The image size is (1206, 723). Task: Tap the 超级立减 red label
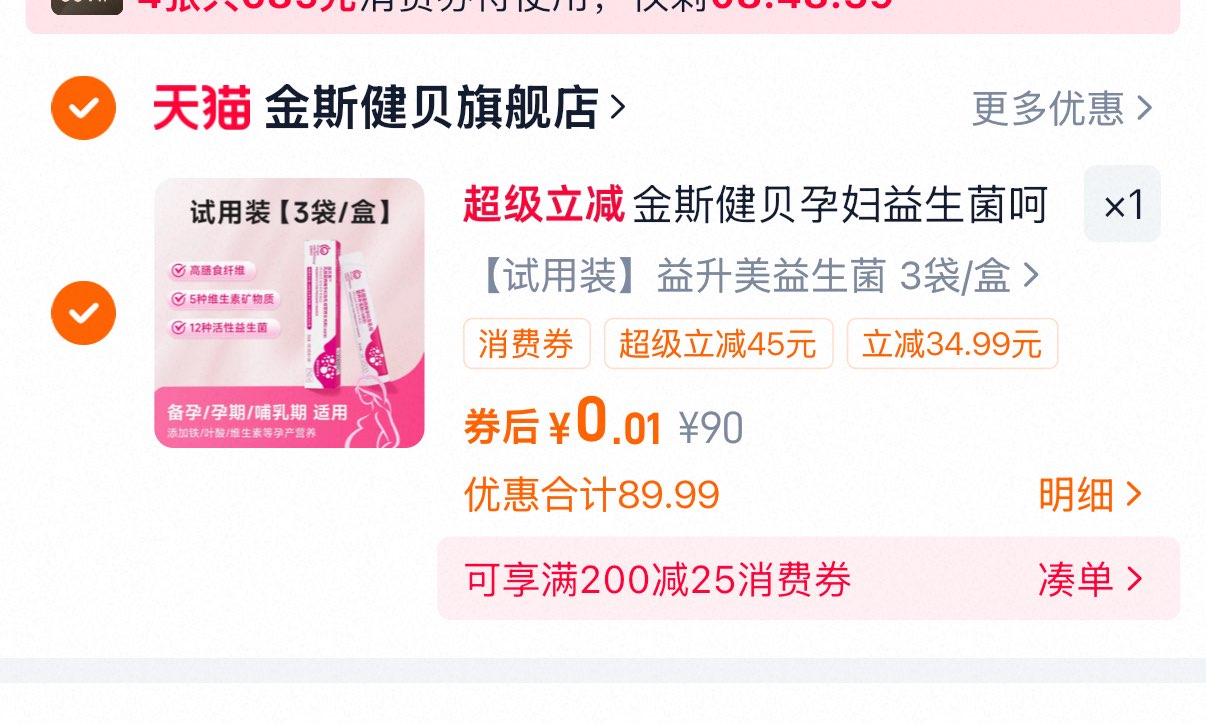click(544, 205)
